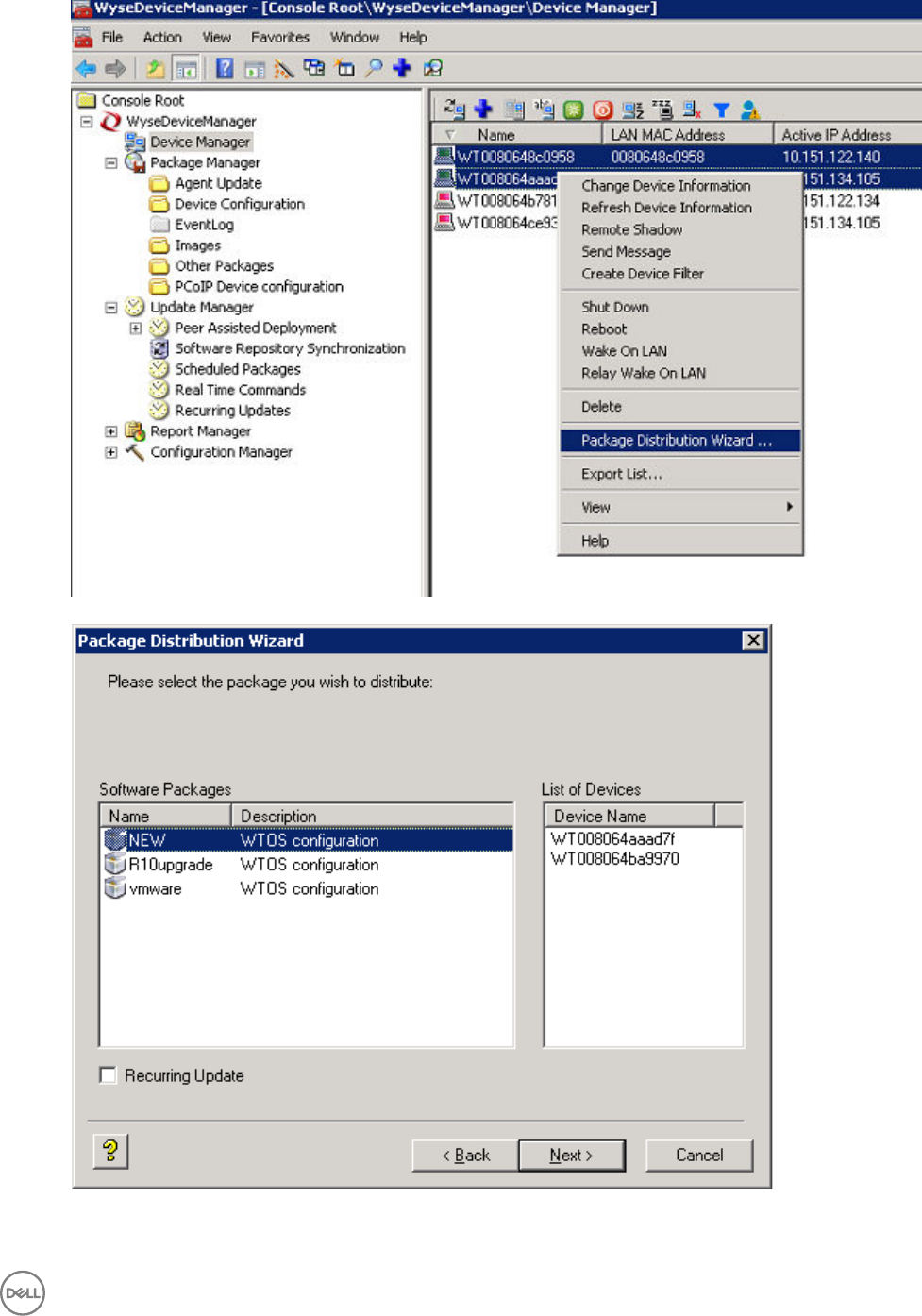Viewport: 922px width, 1316px height.
Task: Open the View submenu arrow in context menu
Action: 789,507
